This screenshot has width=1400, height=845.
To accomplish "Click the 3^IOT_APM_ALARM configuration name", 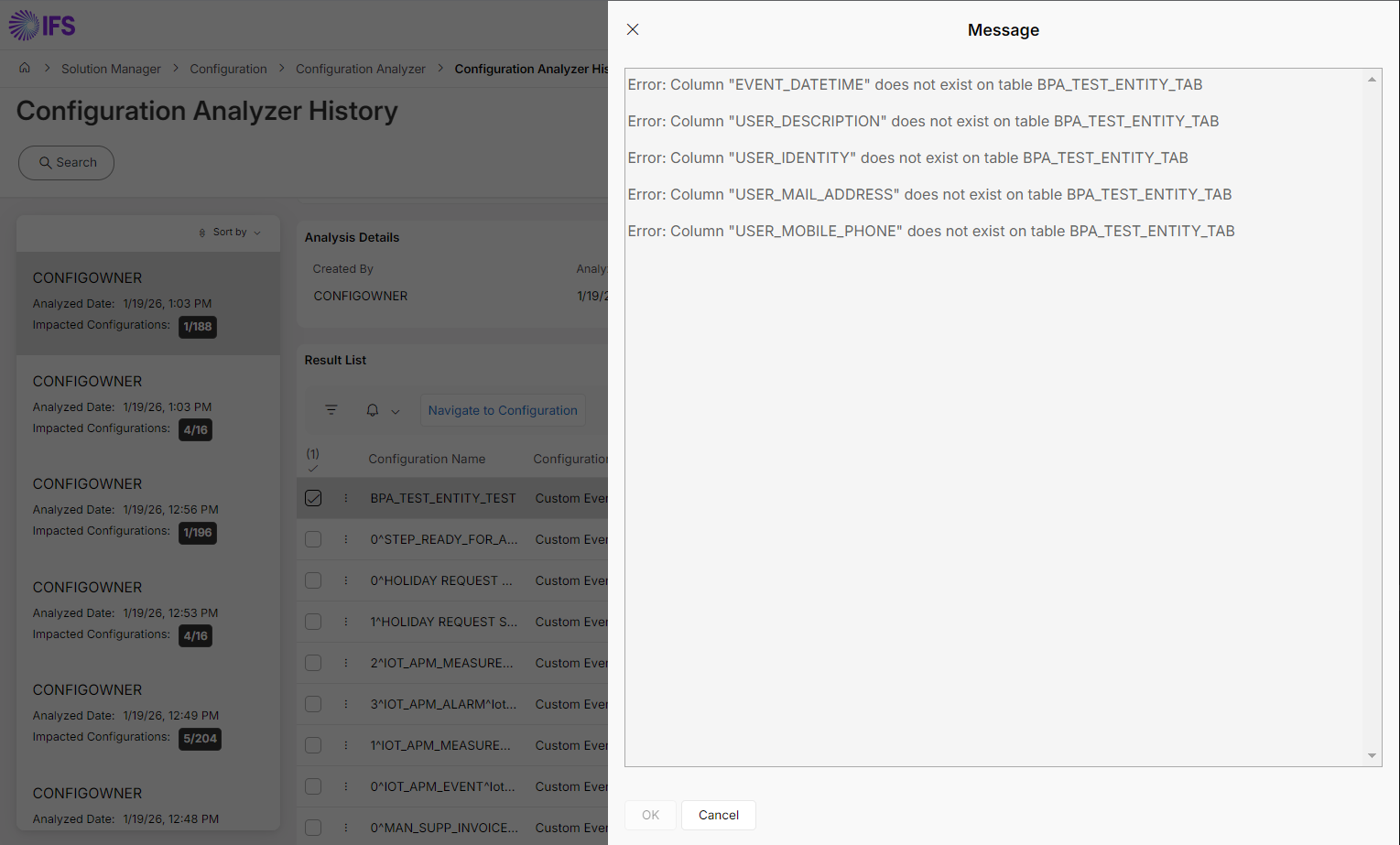I will point(443,704).
